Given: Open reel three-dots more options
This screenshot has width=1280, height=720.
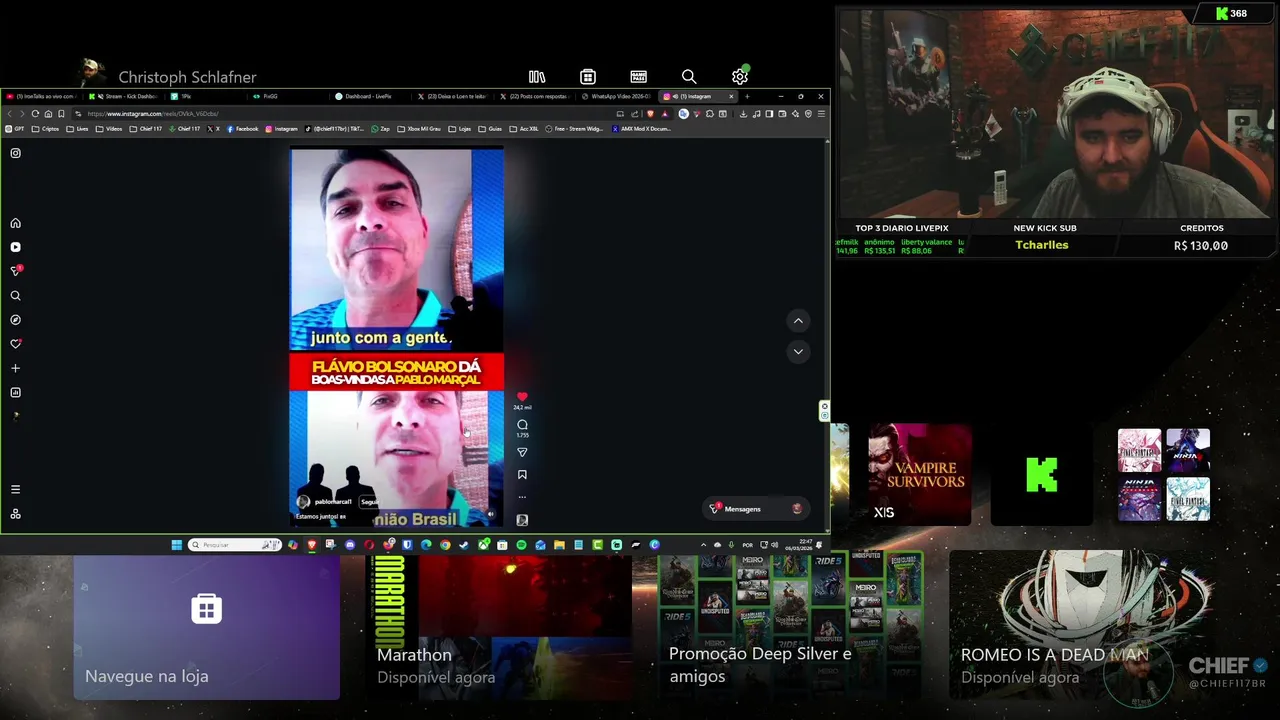Looking at the screenshot, I should [522, 497].
